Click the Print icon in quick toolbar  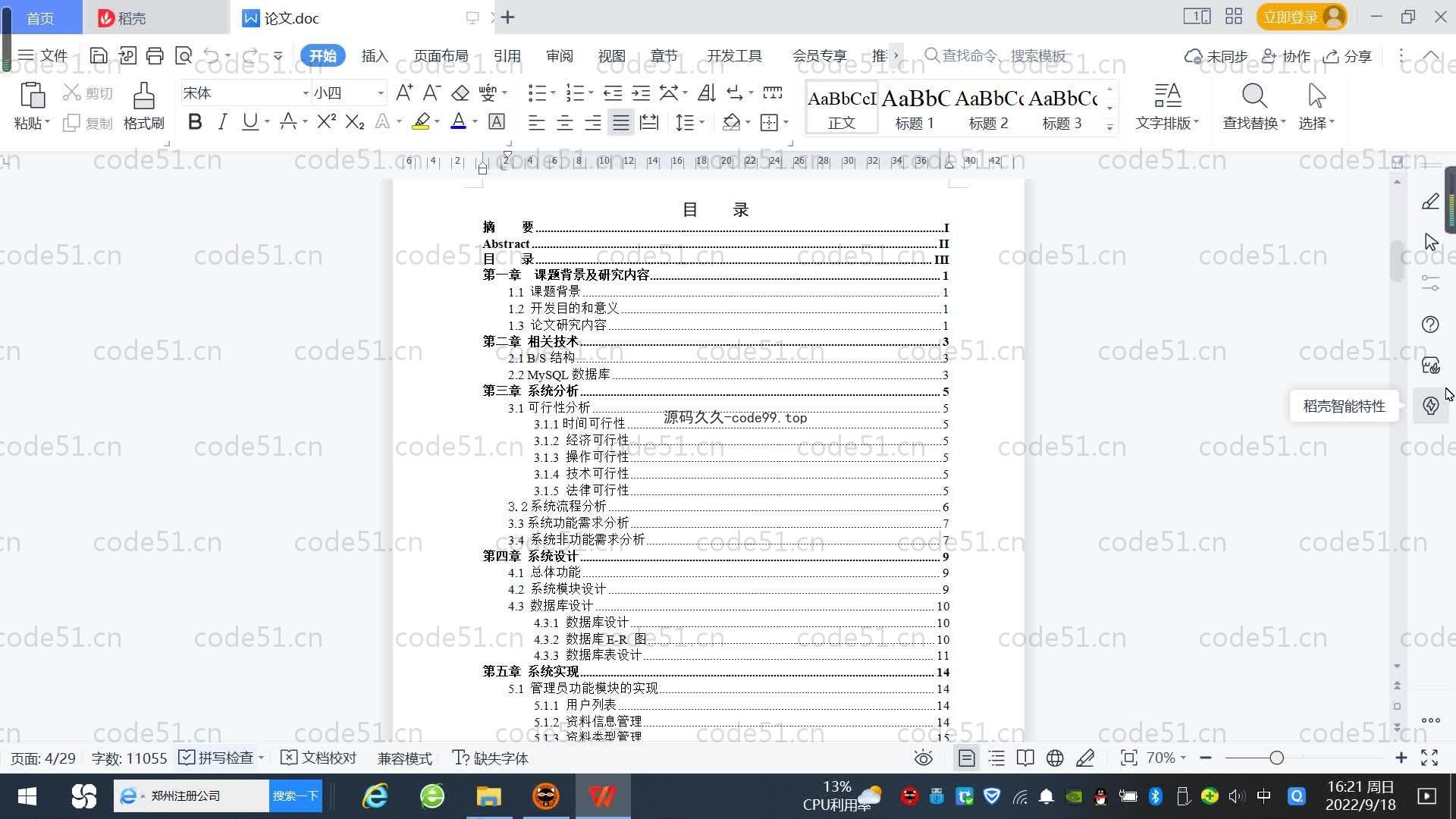(155, 55)
